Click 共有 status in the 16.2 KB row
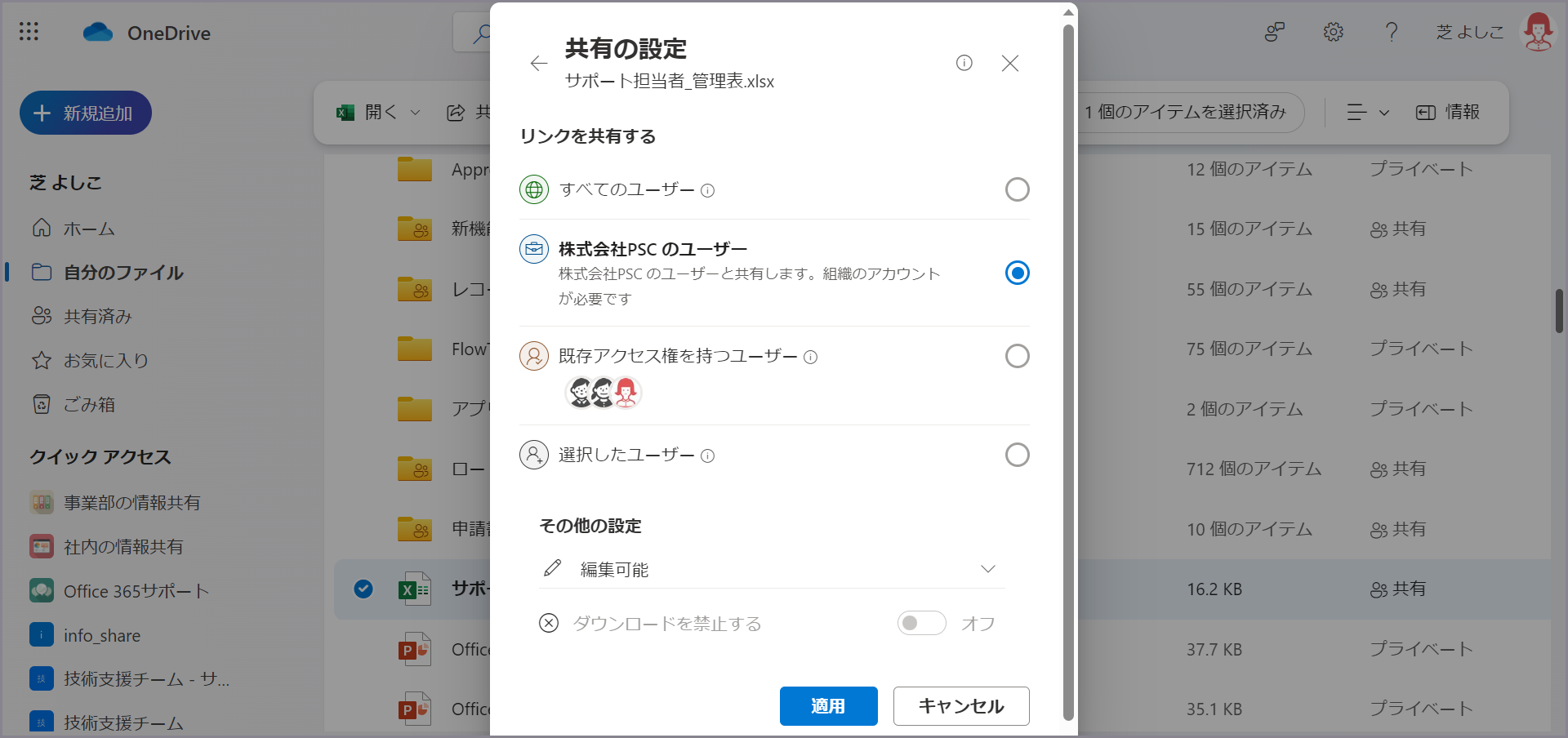Viewport: 1568px width, 738px height. tap(1398, 589)
